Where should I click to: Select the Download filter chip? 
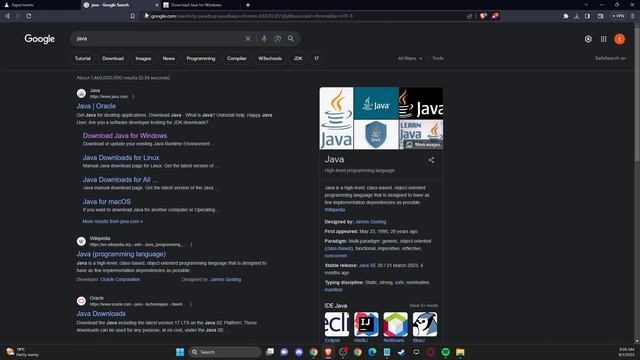(x=113, y=58)
